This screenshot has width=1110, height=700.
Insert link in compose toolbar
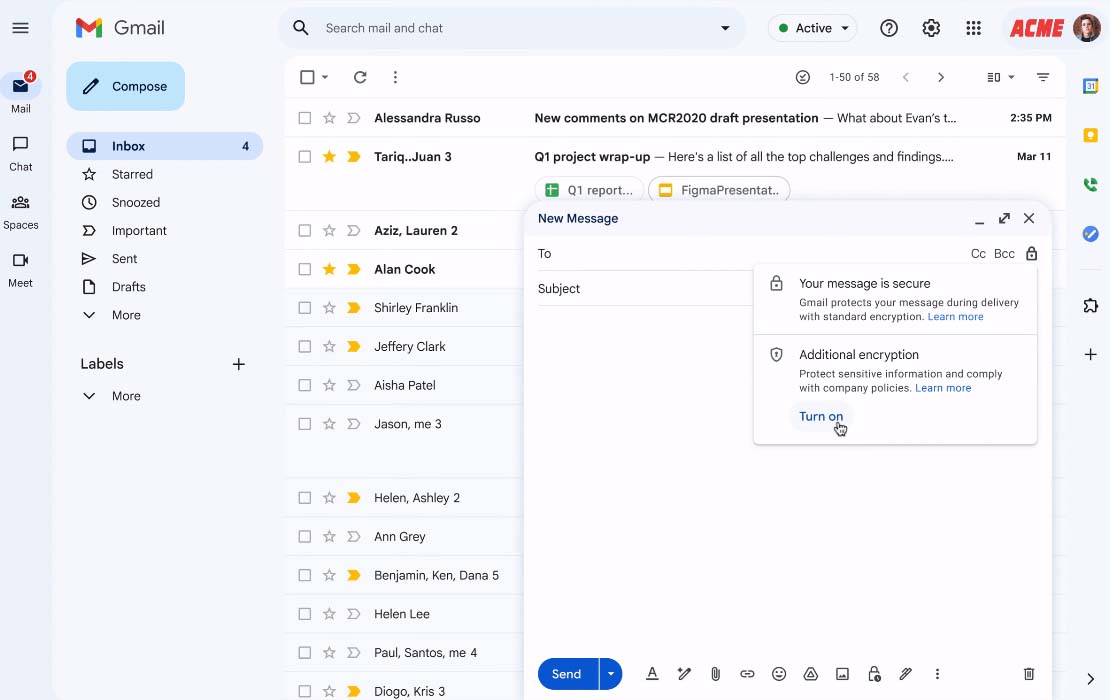pyautogui.click(x=747, y=674)
